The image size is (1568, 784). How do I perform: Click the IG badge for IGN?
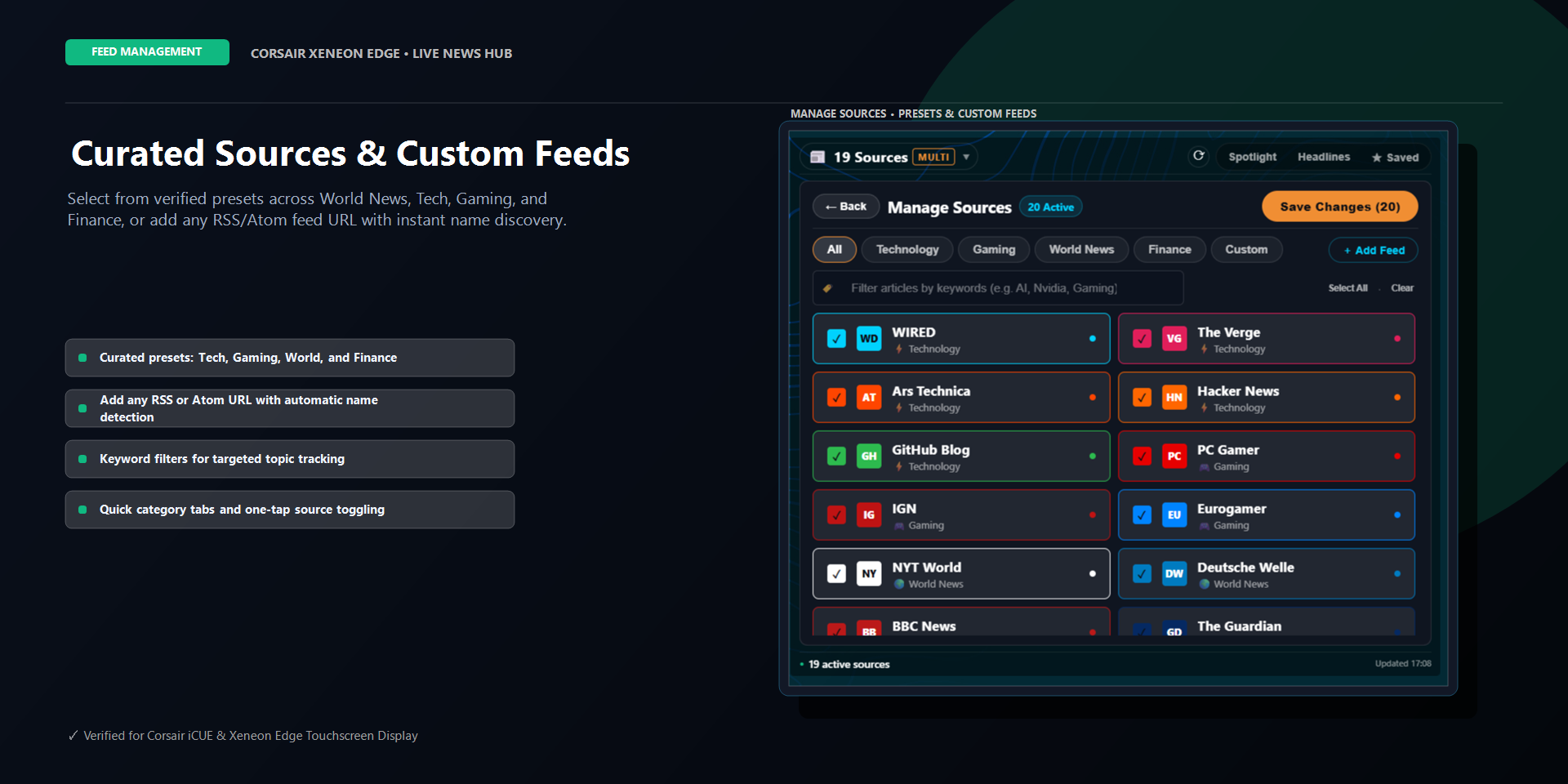tap(869, 514)
